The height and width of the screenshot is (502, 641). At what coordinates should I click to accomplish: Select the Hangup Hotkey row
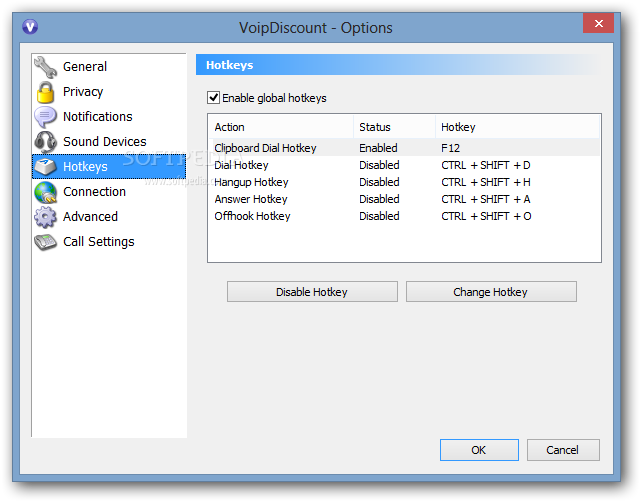404,182
